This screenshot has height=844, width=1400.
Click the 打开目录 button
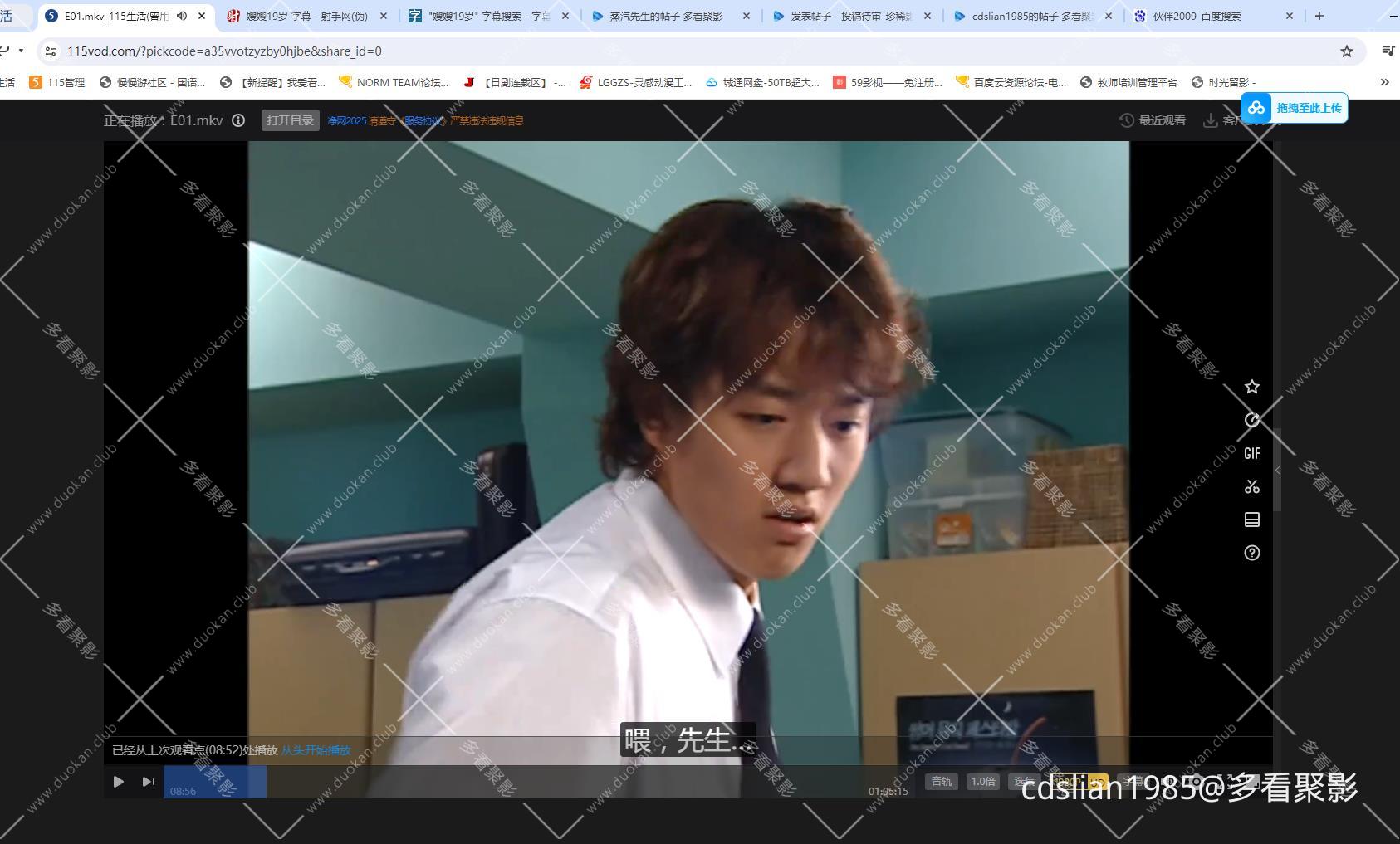[289, 120]
